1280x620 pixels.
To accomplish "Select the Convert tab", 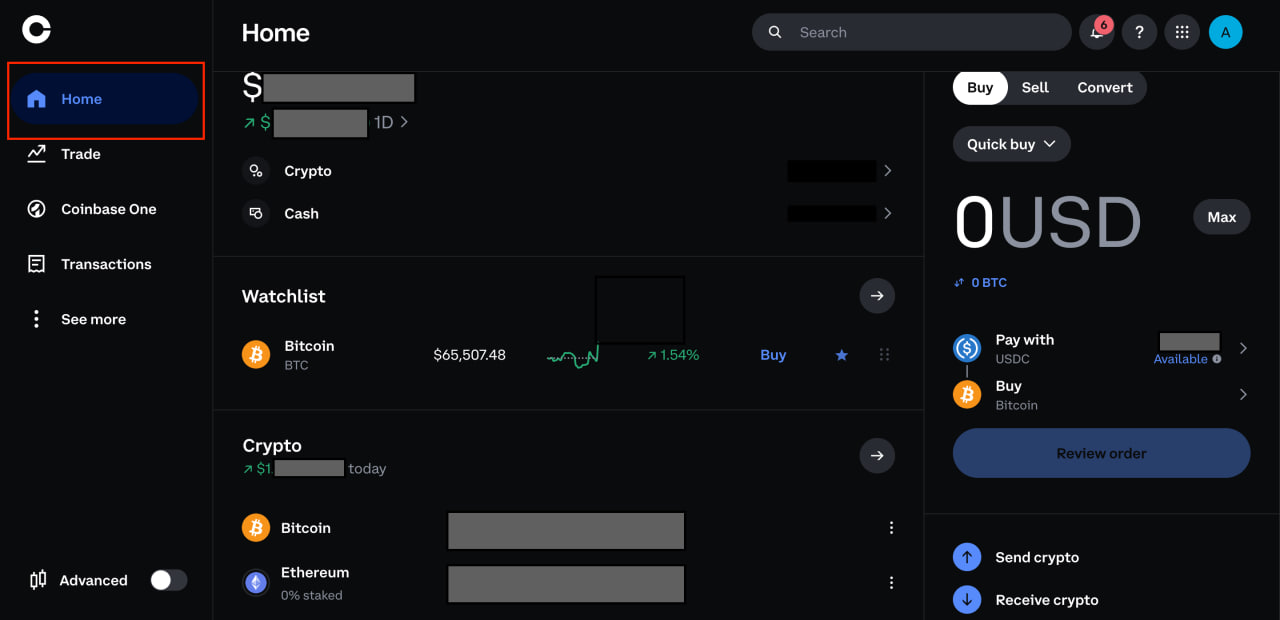I will click(x=1104, y=88).
